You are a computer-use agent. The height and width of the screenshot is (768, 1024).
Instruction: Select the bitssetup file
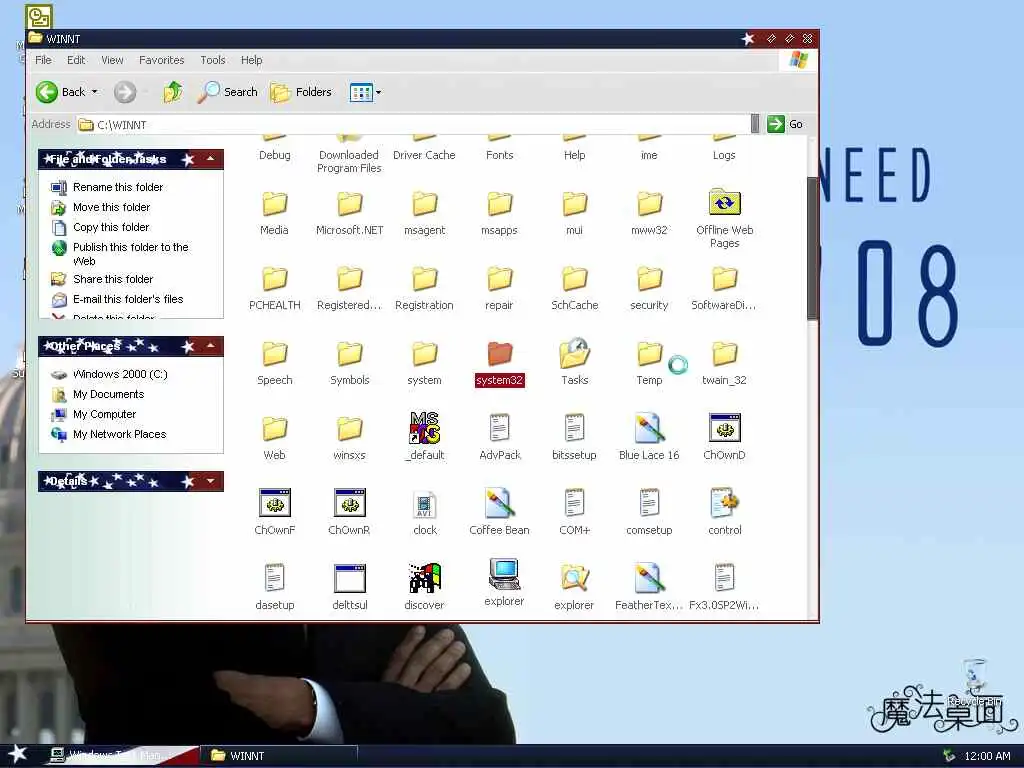pos(575,437)
